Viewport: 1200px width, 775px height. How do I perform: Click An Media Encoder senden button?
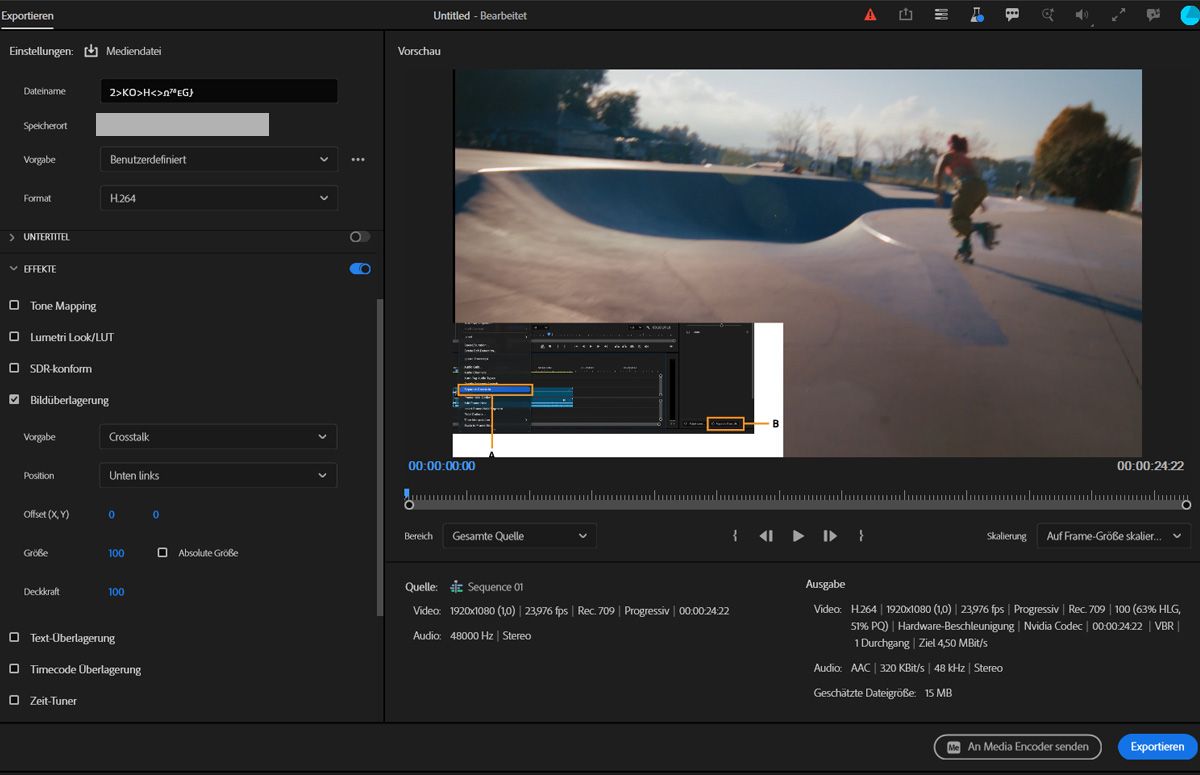pyautogui.click(x=1018, y=746)
